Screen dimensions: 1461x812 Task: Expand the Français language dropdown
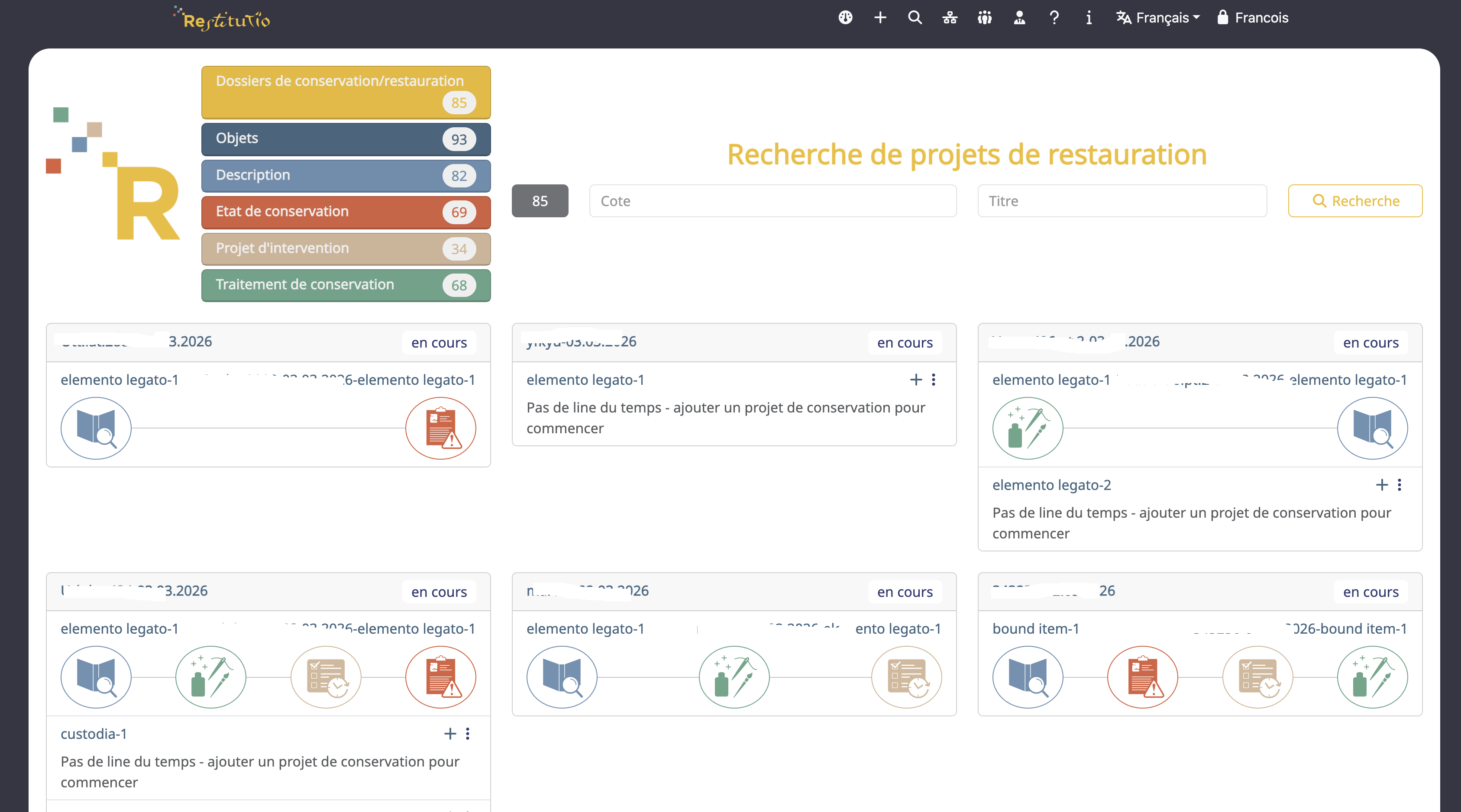coord(1157,18)
